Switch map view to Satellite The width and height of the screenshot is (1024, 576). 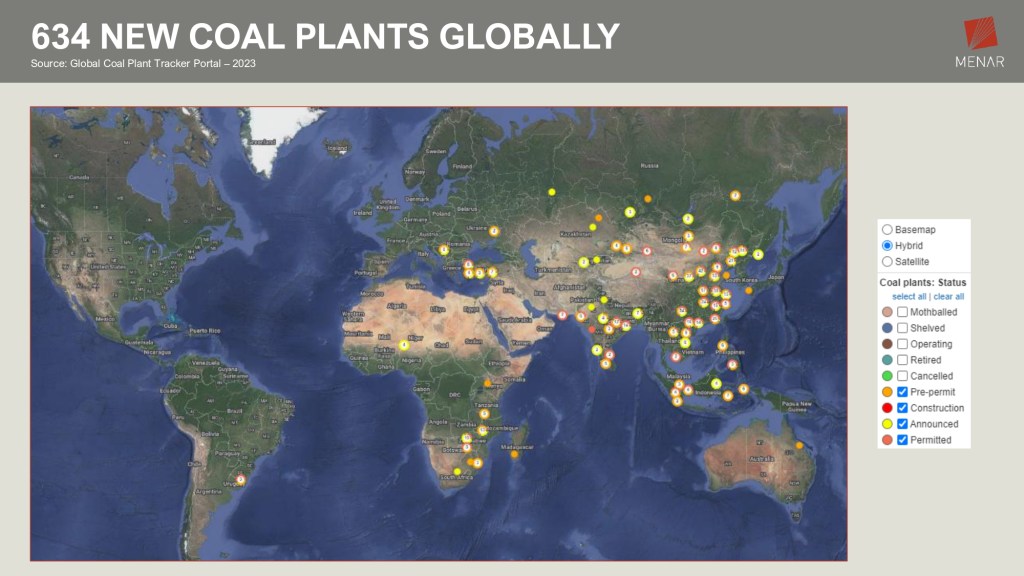(x=886, y=261)
